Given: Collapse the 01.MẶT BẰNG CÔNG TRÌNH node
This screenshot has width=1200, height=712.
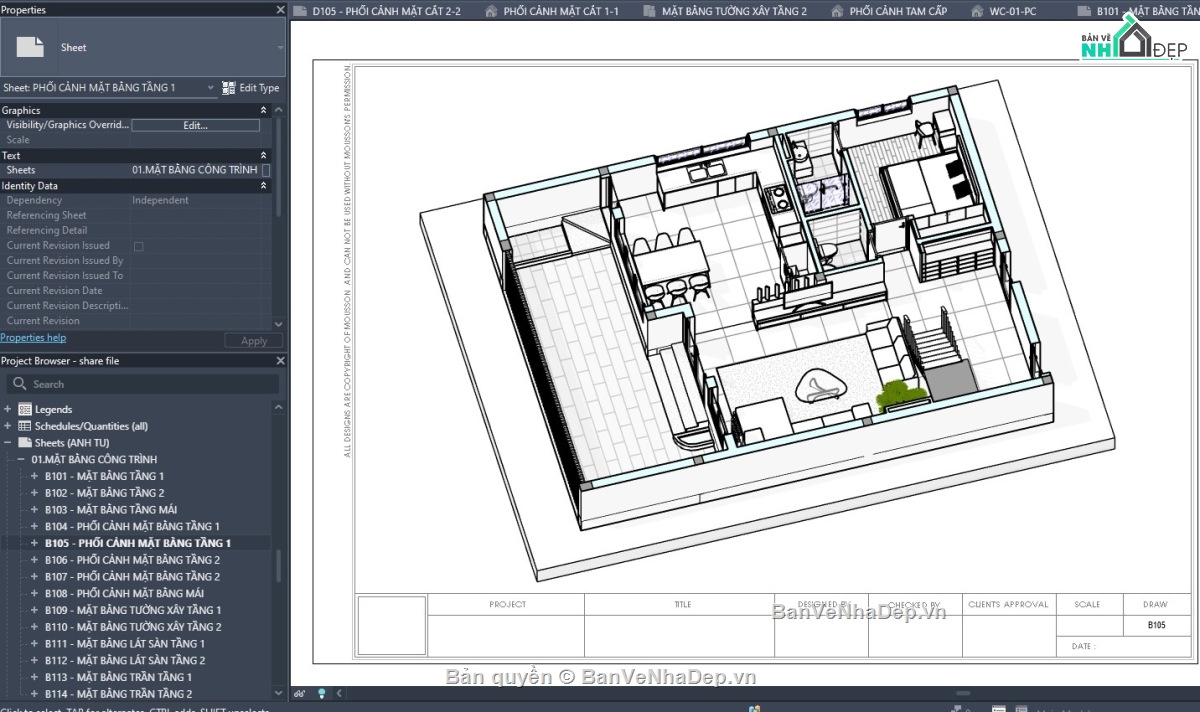Looking at the screenshot, I should [x=20, y=459].
